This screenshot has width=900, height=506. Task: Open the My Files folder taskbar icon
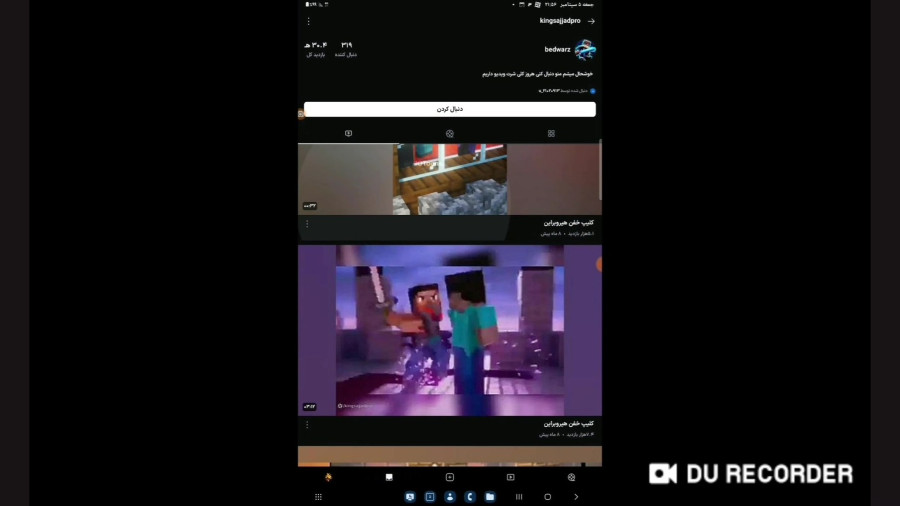[x=490, y=497]
